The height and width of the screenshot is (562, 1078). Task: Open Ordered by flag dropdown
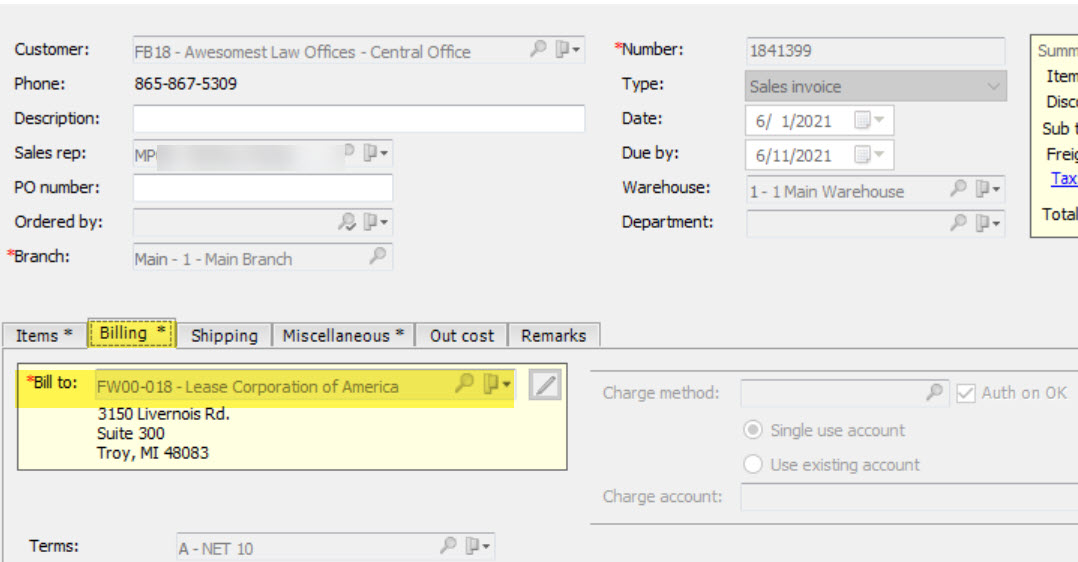tap(375, 221)
